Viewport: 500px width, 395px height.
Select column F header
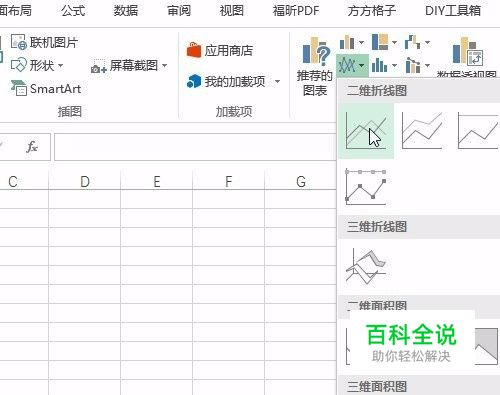pyautogui.click(x=228, y=181)
